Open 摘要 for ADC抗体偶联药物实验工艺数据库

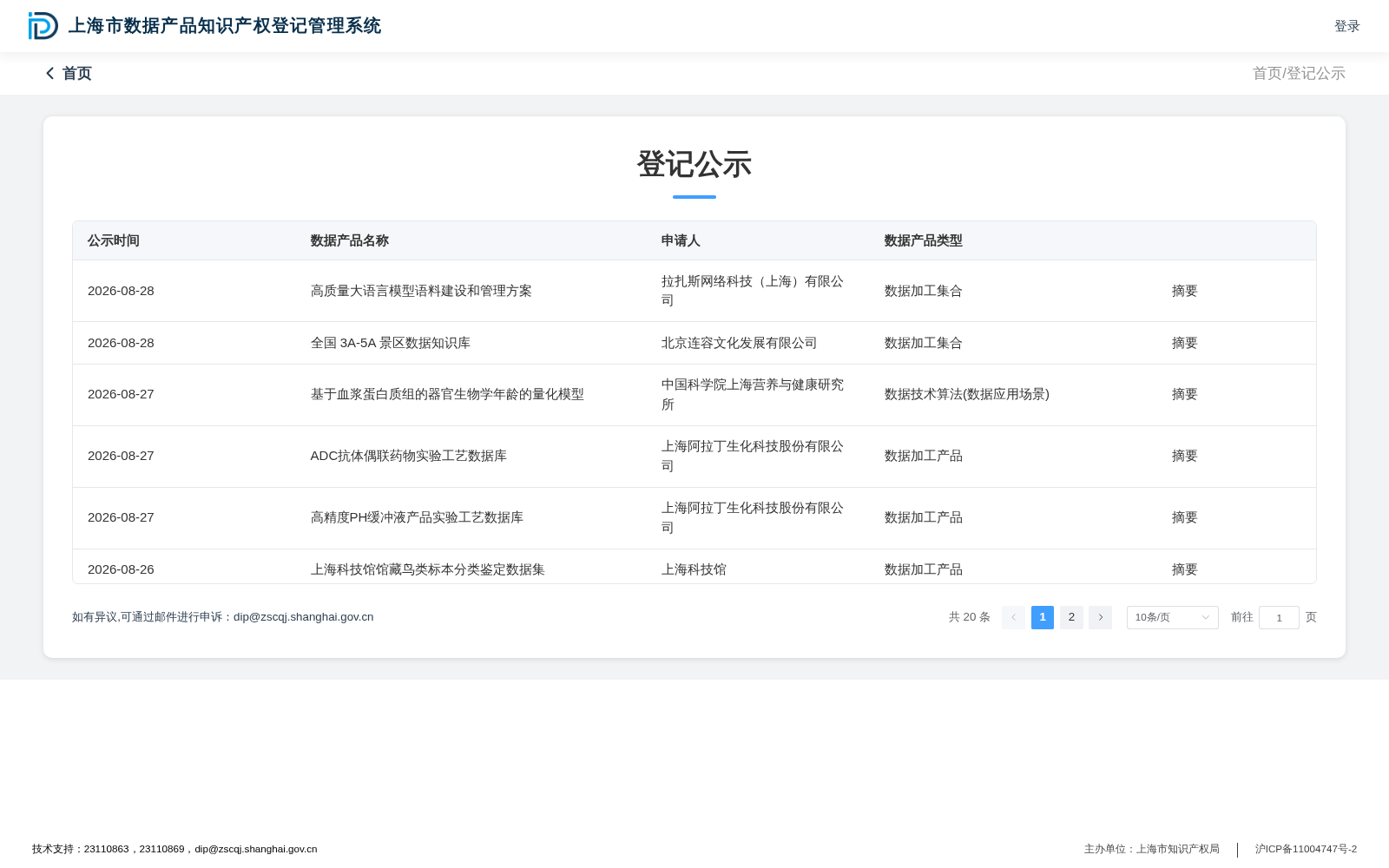(x=1184, y=456)
